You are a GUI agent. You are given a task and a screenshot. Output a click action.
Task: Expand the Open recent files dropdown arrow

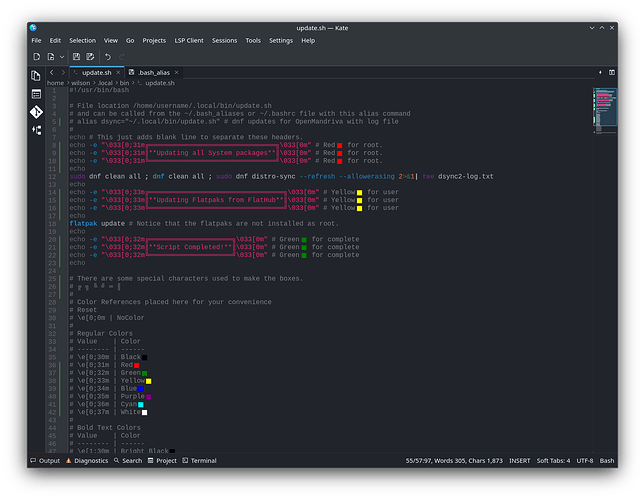(x=62, y=57)
